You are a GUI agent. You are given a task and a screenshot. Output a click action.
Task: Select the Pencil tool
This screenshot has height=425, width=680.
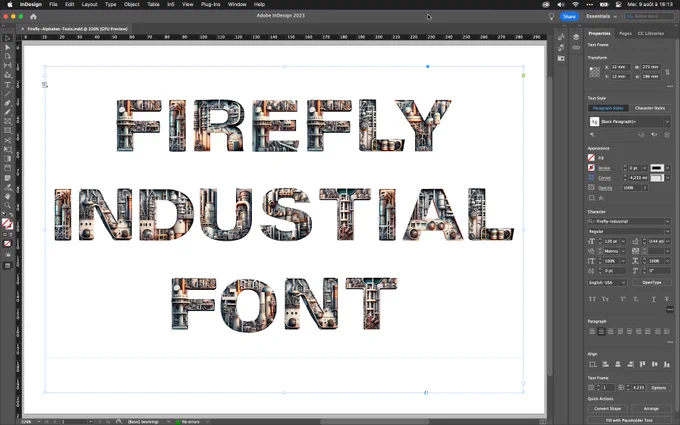7,112
